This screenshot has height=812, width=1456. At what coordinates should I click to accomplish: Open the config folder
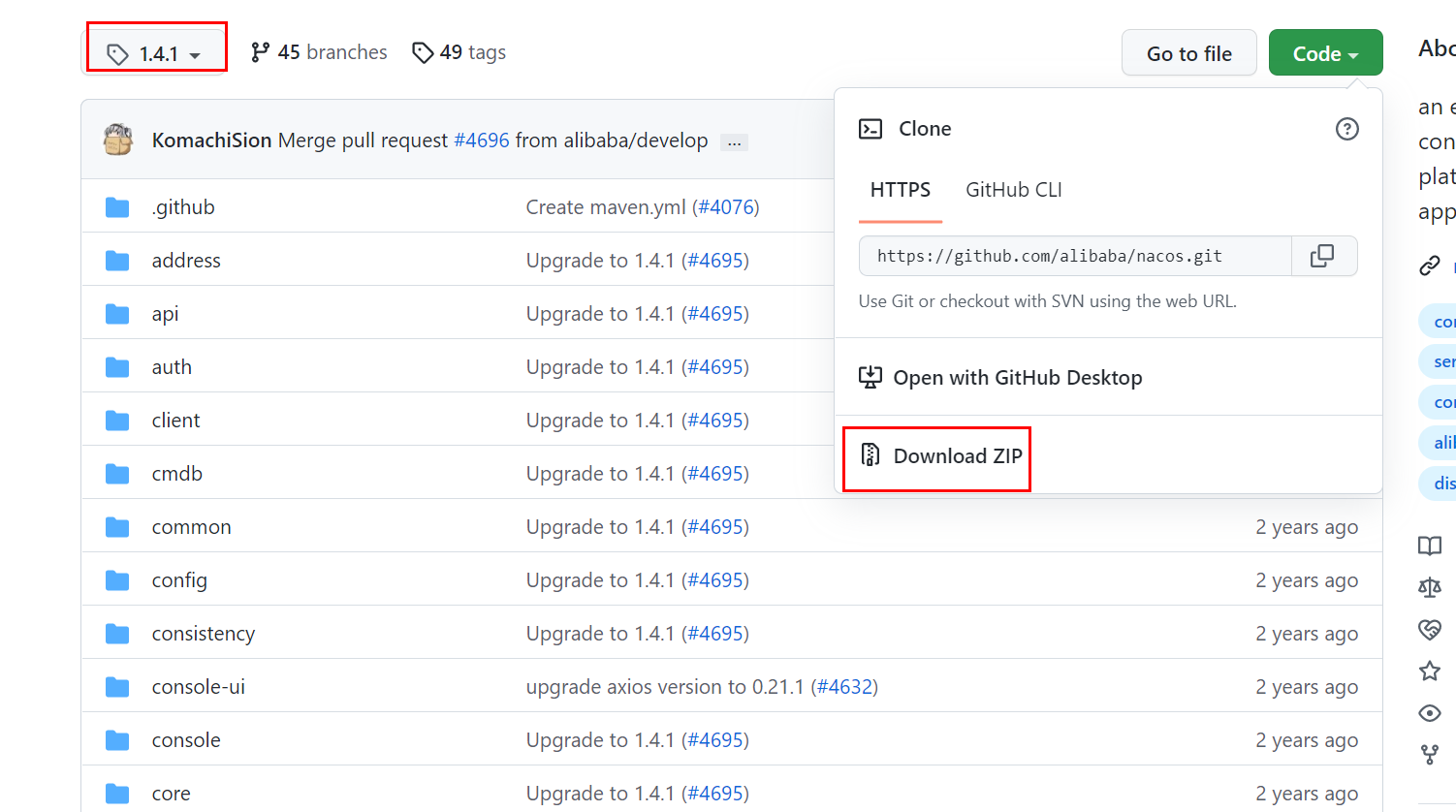[179, 580]
